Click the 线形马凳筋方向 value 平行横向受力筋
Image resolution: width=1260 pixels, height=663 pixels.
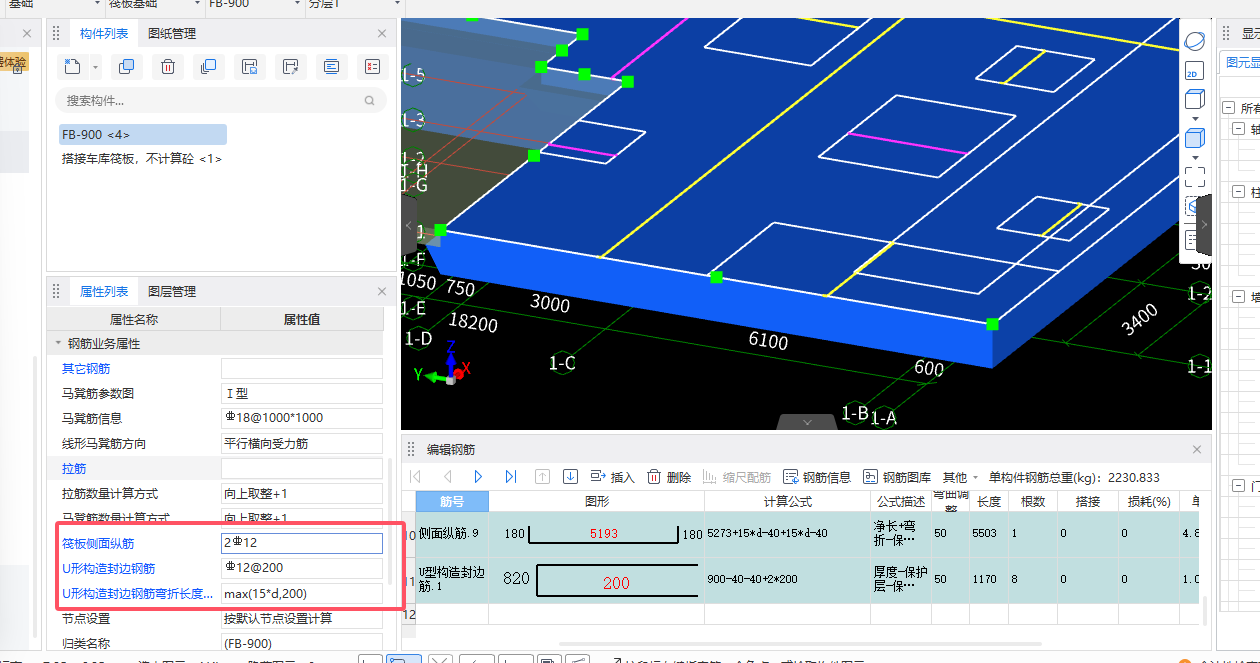click(302, 443)
